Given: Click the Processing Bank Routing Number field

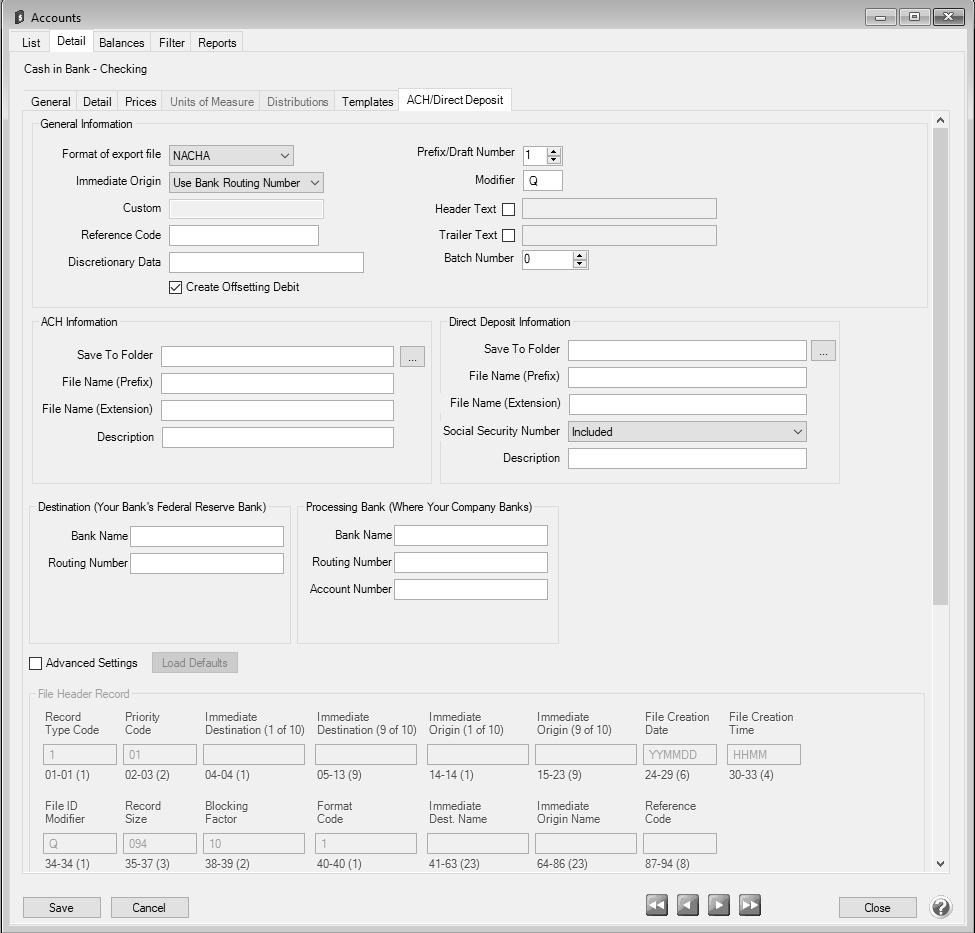Looking at the screenshot, I should (x=471, y=563).
